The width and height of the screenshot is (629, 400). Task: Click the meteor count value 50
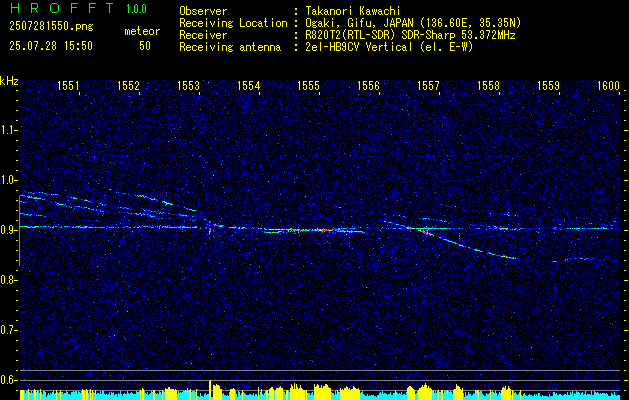click(145, 46)
